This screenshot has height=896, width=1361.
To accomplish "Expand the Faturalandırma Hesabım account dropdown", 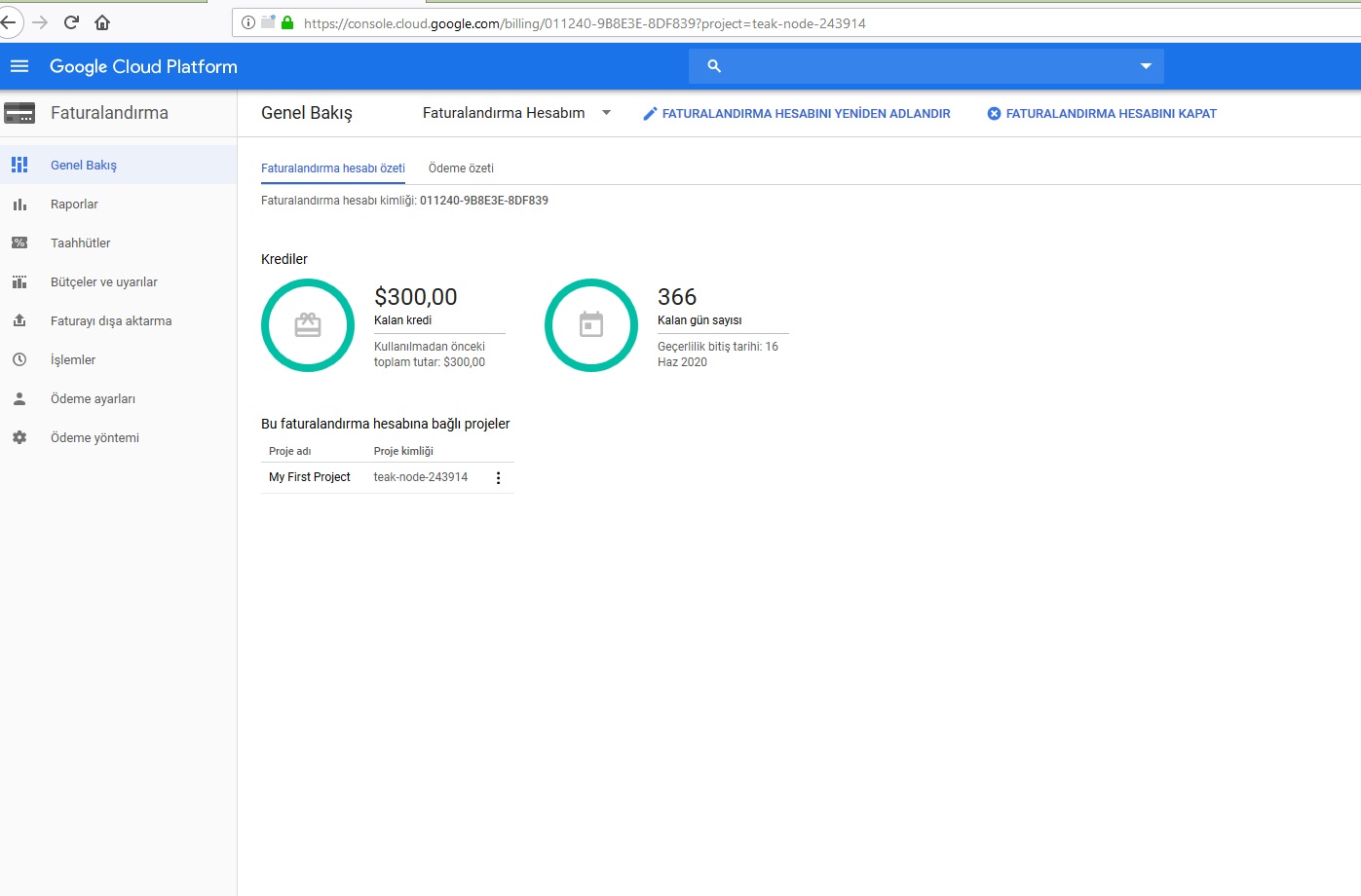I will pos(606,113).
